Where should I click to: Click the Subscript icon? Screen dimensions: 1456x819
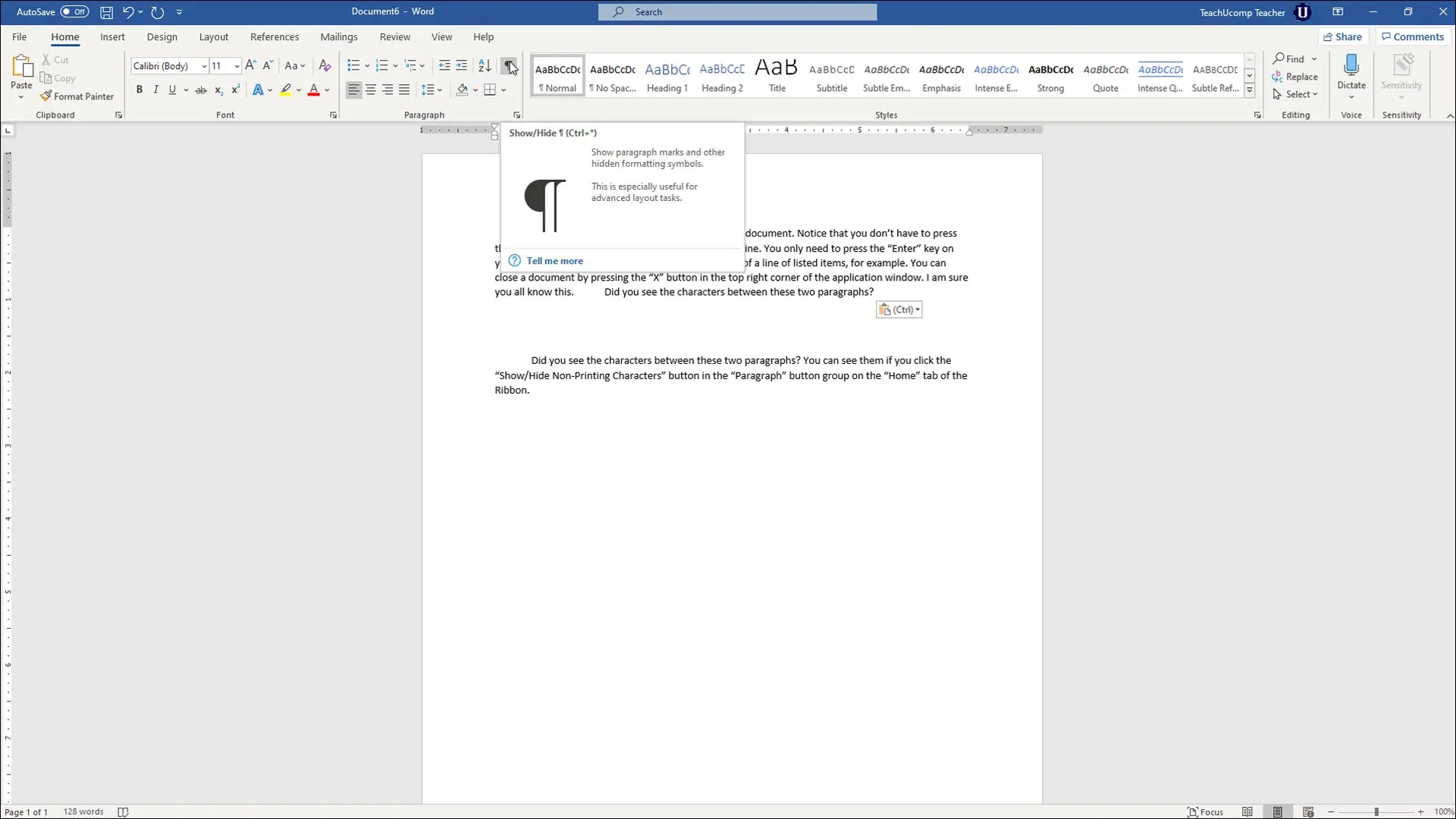coord(218,90)
